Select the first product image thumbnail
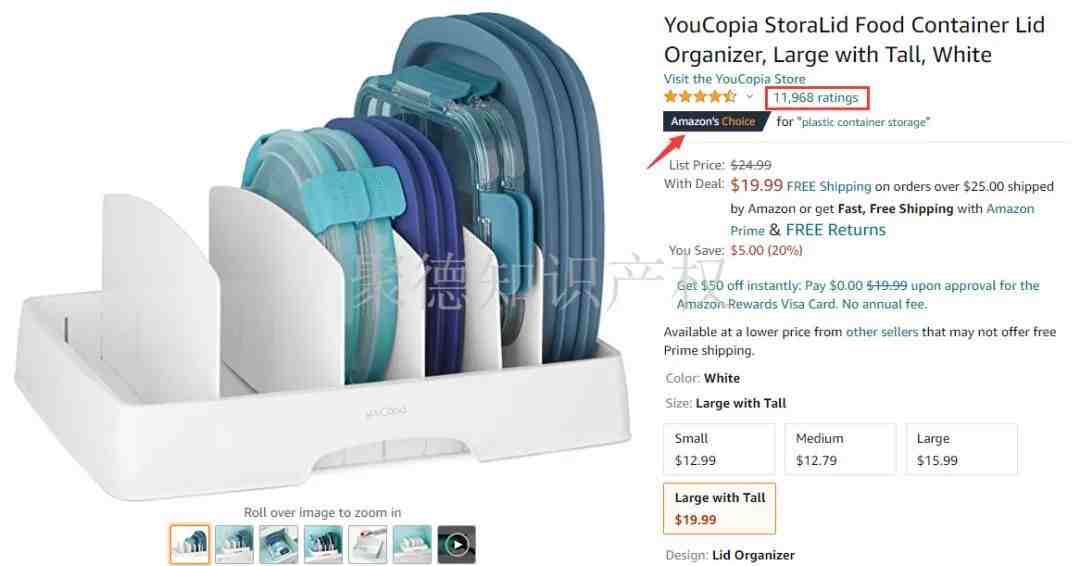Screen dimensions: 1080x566 190,545
